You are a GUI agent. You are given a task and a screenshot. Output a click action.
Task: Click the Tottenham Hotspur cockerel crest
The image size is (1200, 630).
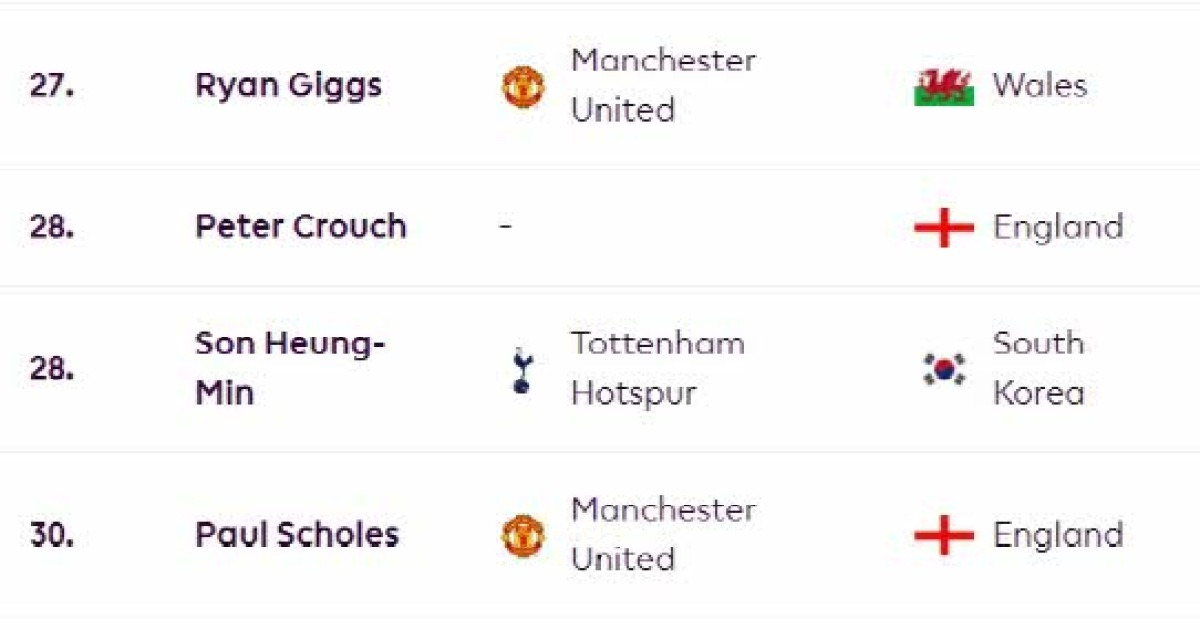coord(521,370)
